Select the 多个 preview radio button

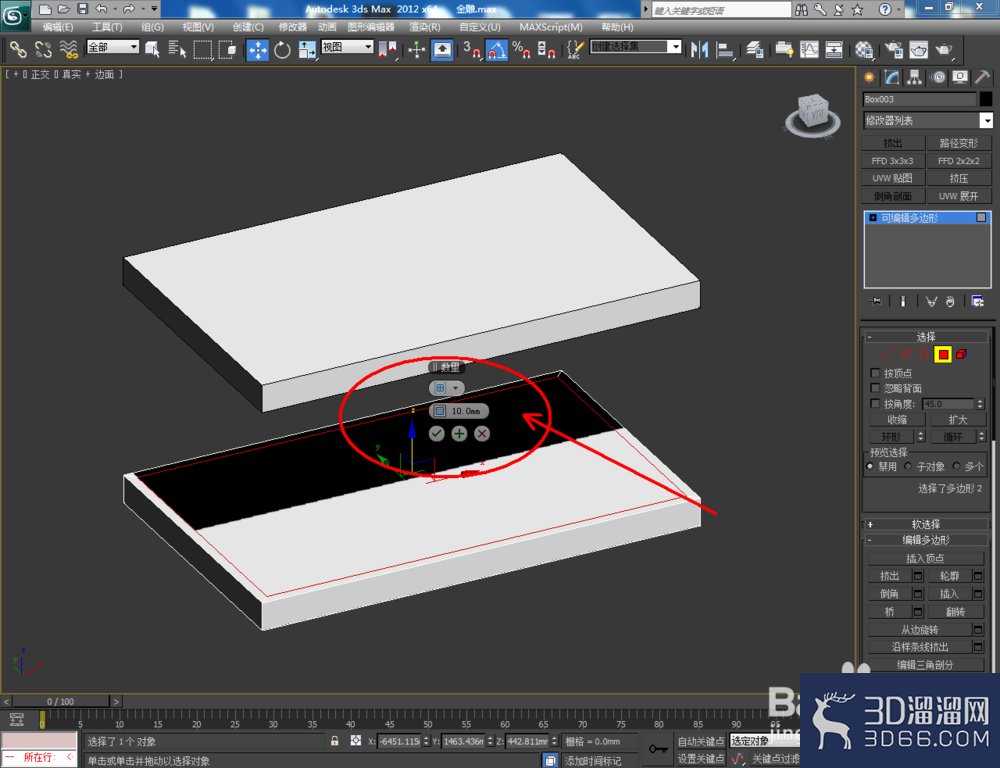pyautogui.click(x=956, y=466)
